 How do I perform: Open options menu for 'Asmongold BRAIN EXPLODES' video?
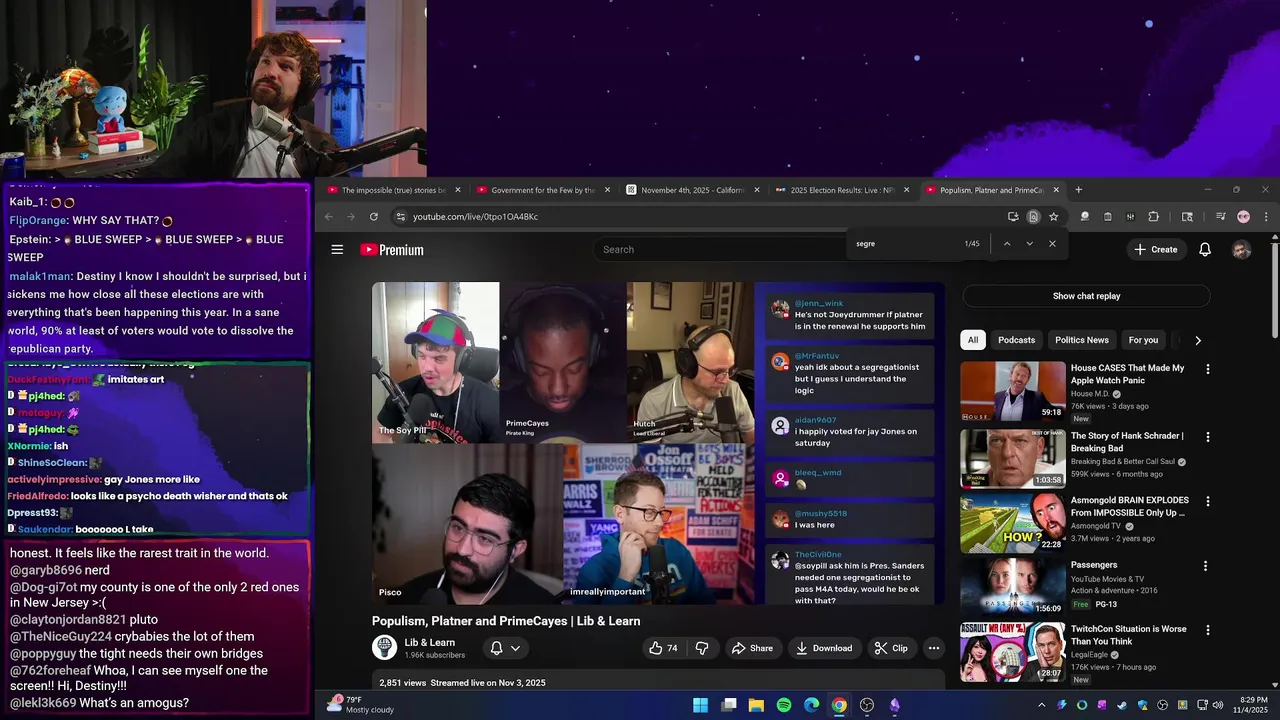point(1207,501)
